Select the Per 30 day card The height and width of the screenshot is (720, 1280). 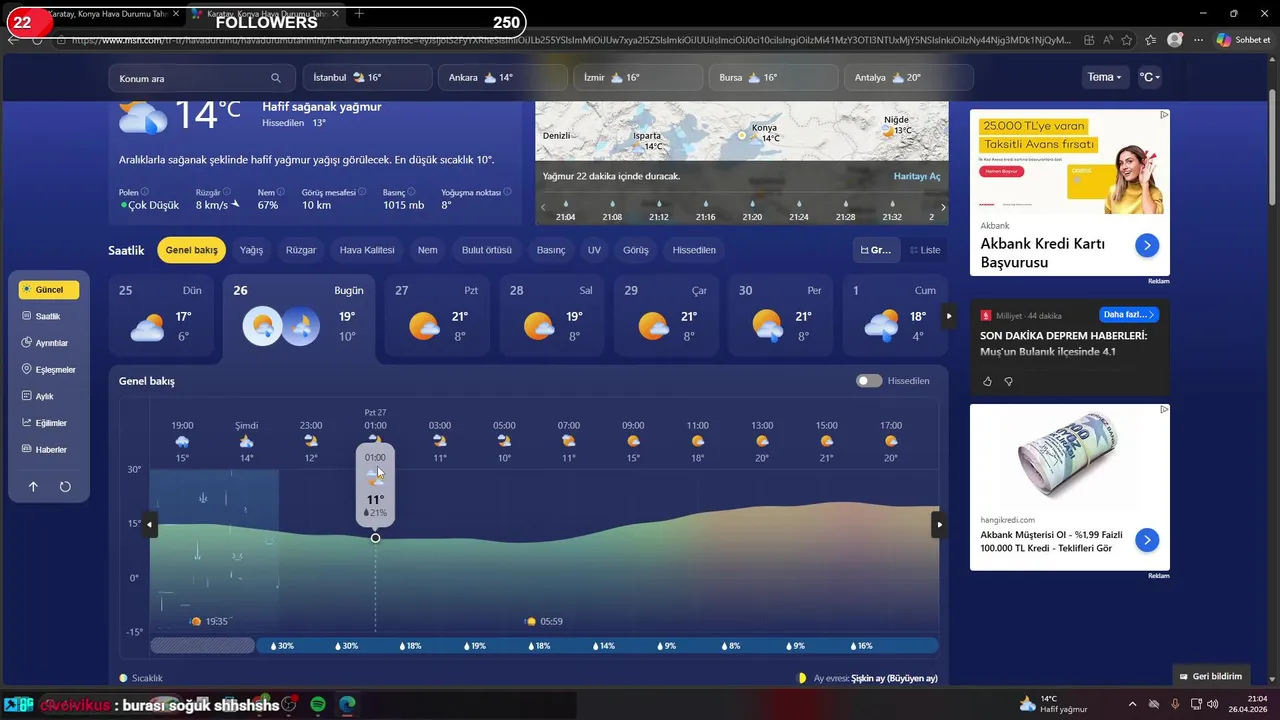coord(781,315)
